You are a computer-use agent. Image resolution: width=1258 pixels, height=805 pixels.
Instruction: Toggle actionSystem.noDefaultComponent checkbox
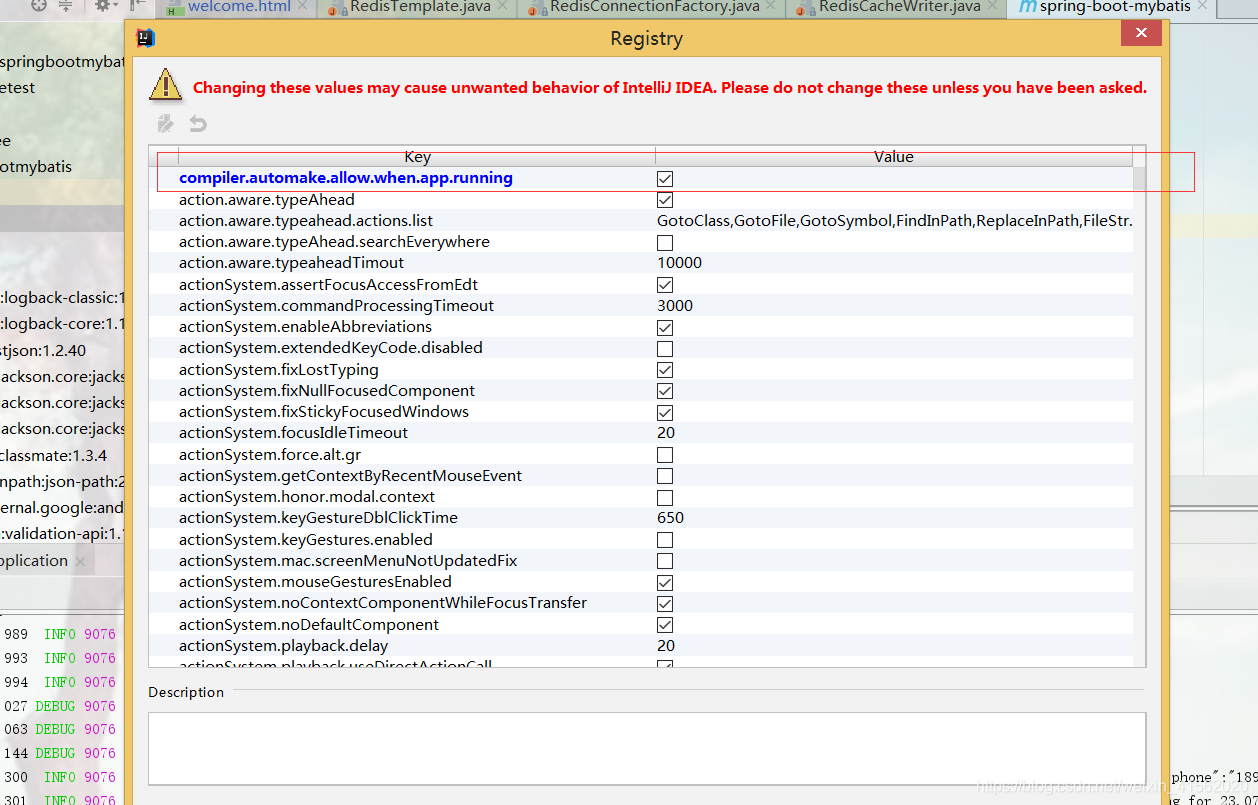pyautogui.click(x=665, y=625)
